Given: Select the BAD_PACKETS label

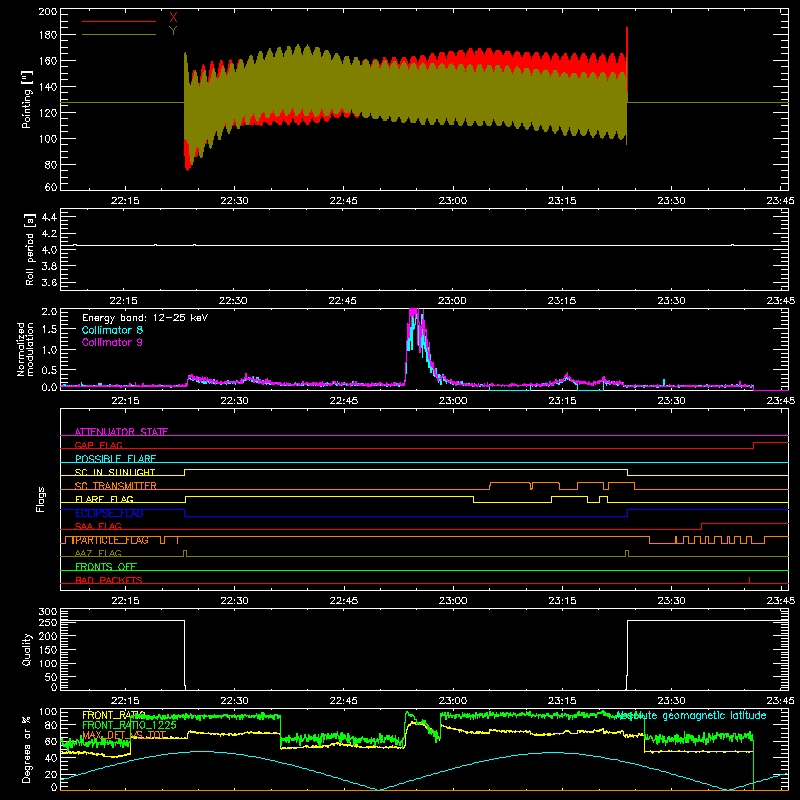Looking at the screenshot, I should pos(109,580).
